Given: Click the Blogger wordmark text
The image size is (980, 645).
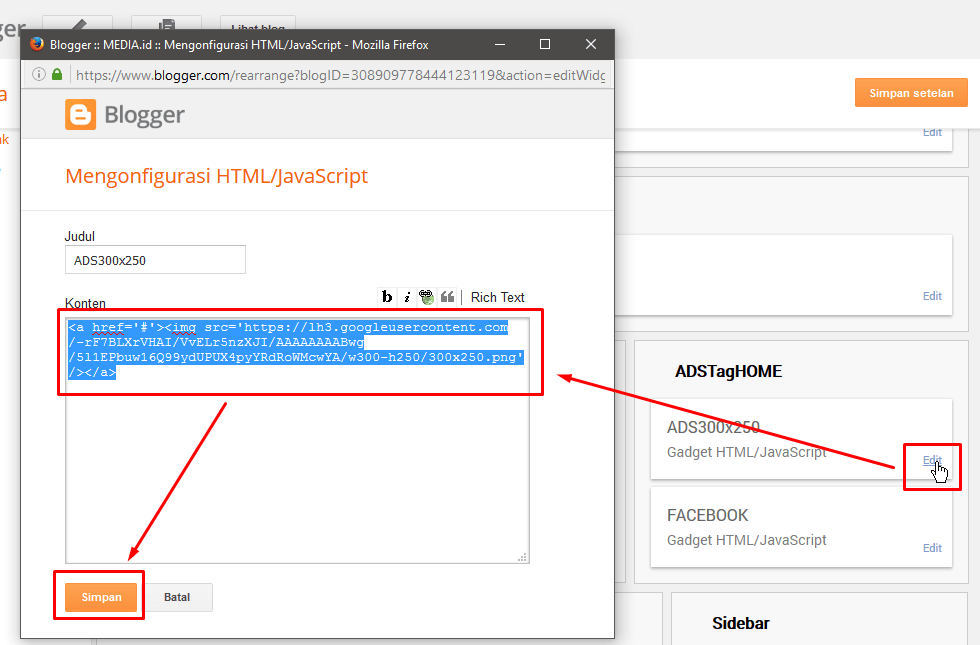Looking at the screenshot, I should coord(144,115).
